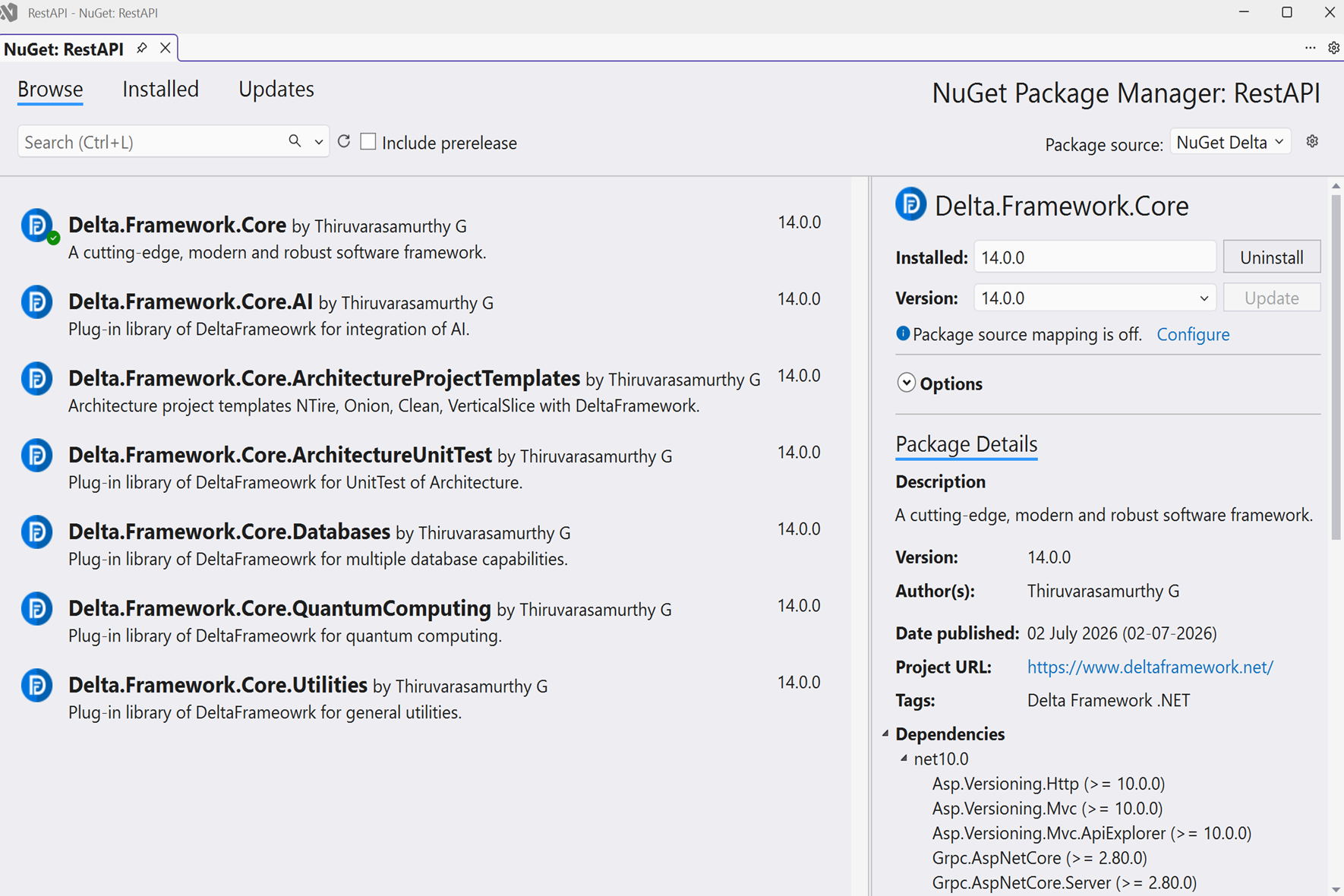Click the QuantumComputing package icon
This screenshot has height=896, width=1344.
(36, 608)
